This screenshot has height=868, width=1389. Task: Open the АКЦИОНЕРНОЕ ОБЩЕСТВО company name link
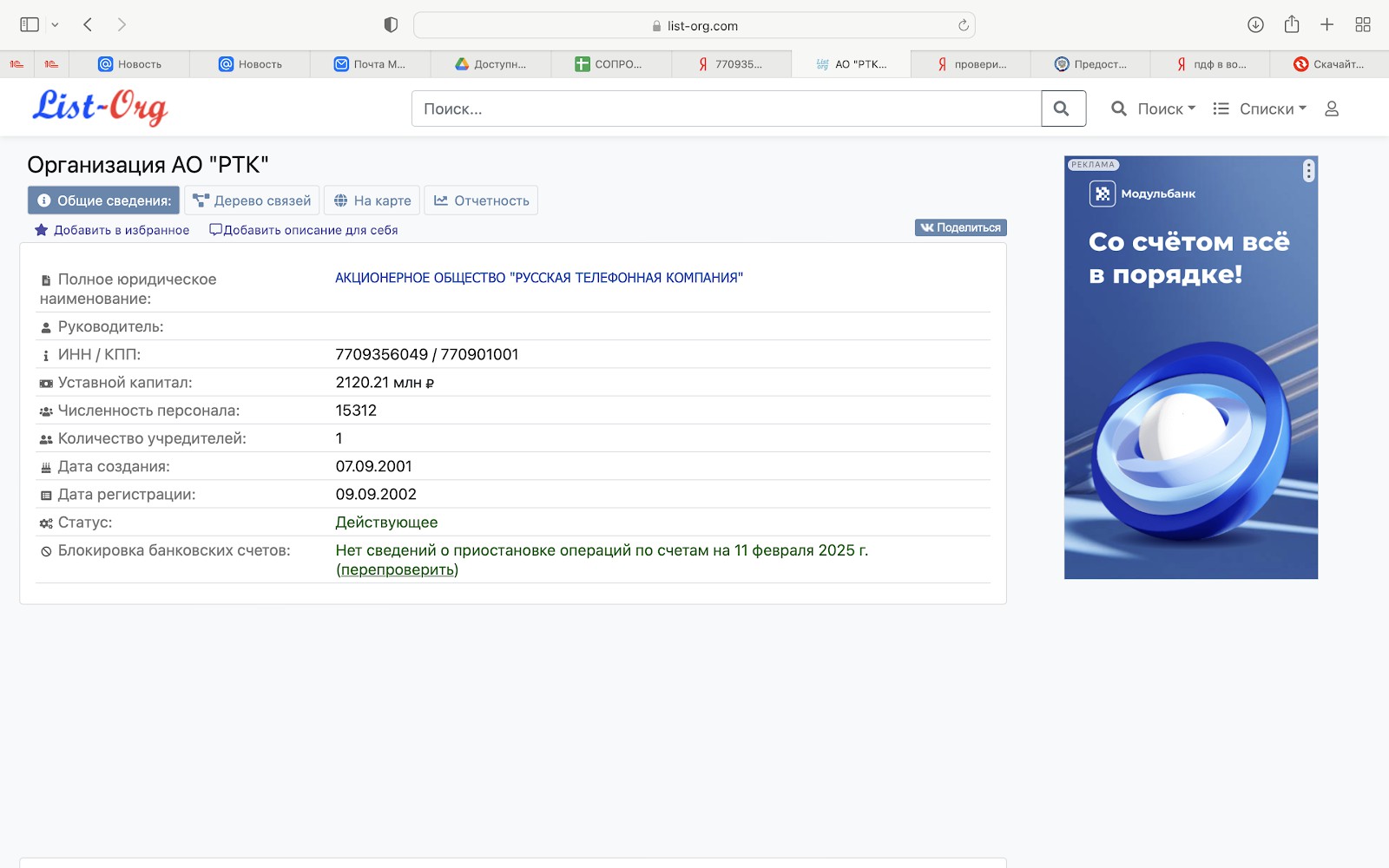pyautogui.click(x=538, y=278)
